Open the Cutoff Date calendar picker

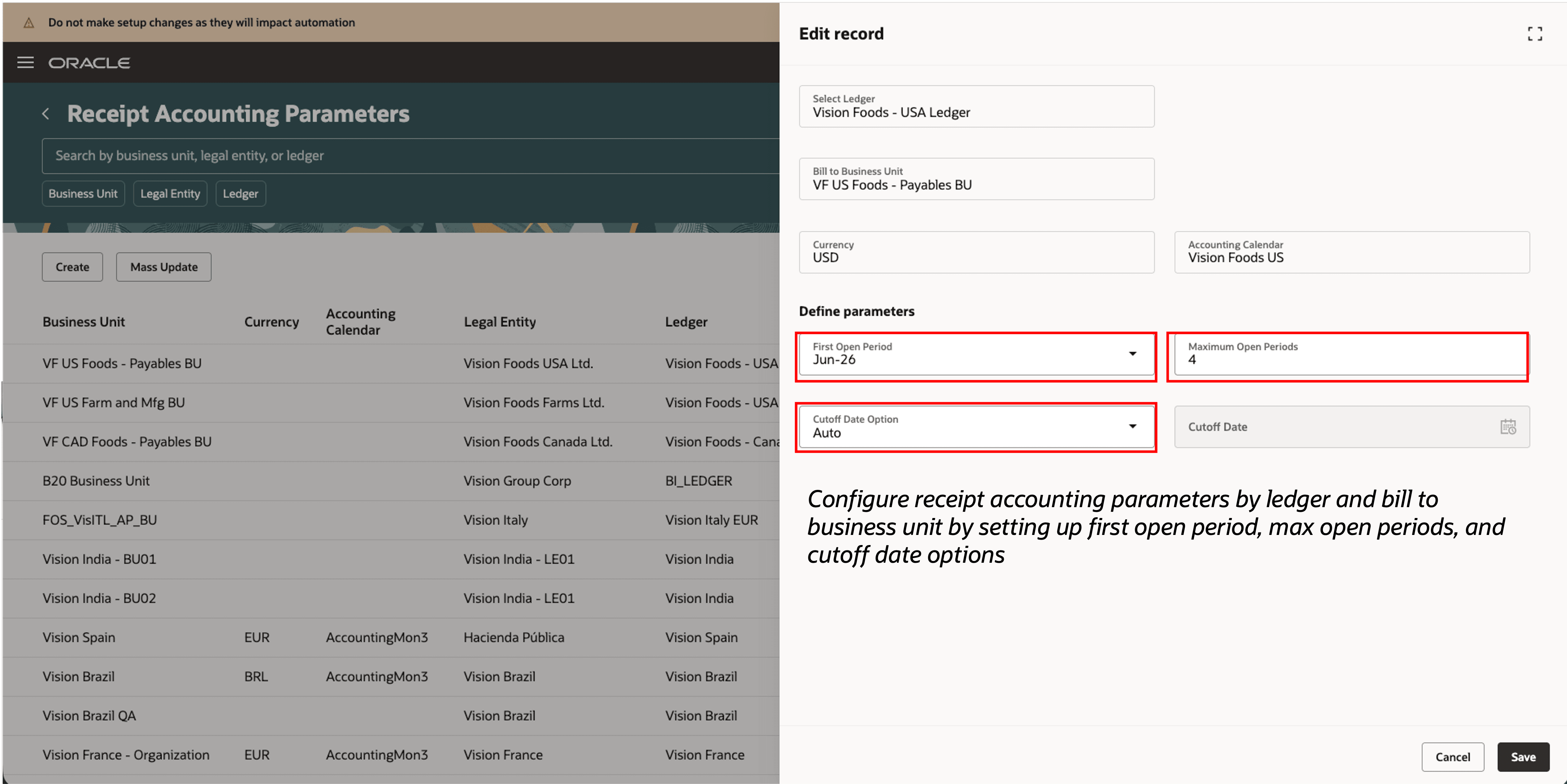click(1508, 427)
